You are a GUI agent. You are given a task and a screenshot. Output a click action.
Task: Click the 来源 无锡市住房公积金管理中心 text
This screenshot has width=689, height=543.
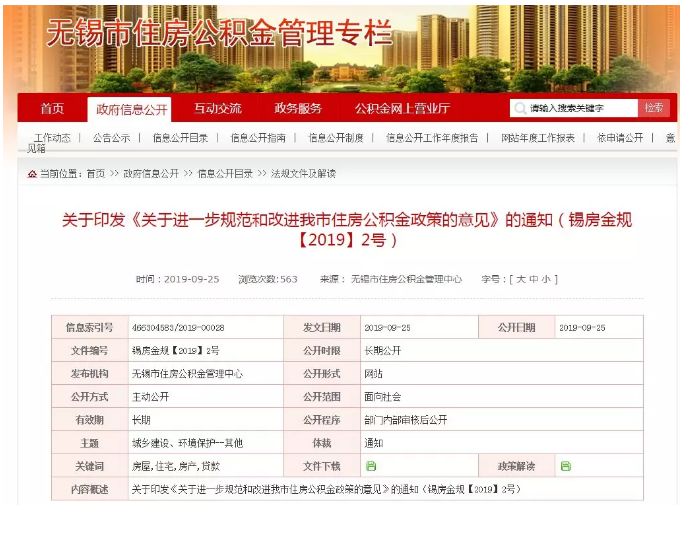[x=391, y=279]
